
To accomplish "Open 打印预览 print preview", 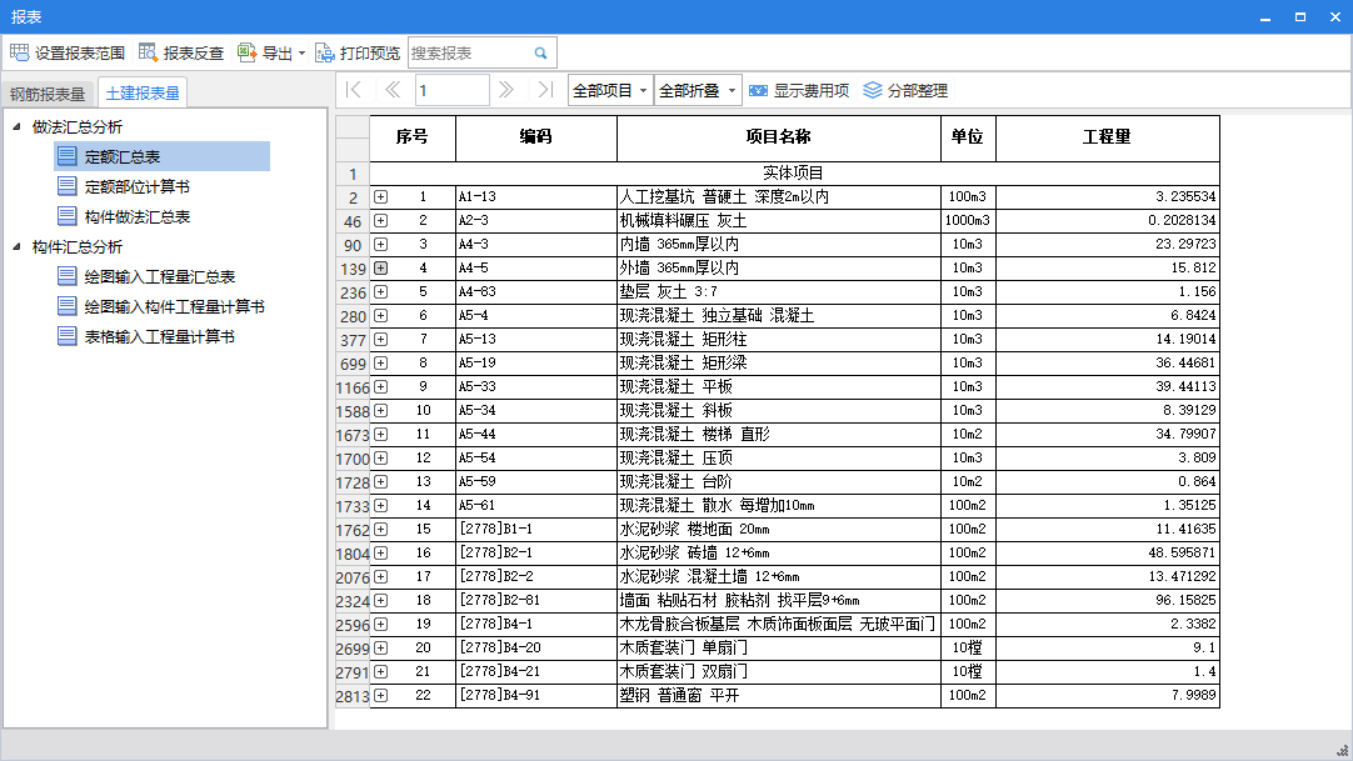I will pyautogui.click(x=357, y=53).
